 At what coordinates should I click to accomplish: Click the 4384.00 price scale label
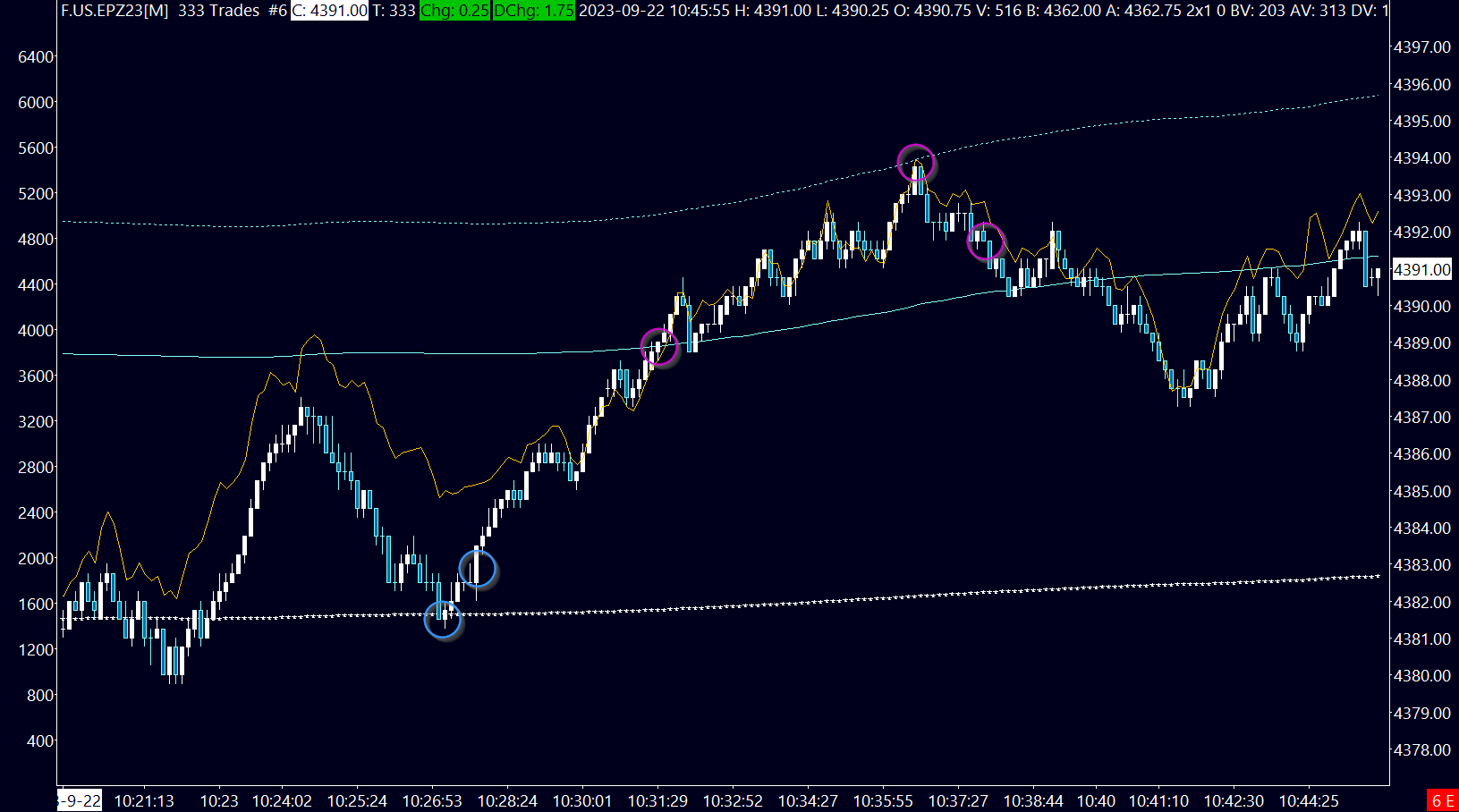[x=1422, y=529]
